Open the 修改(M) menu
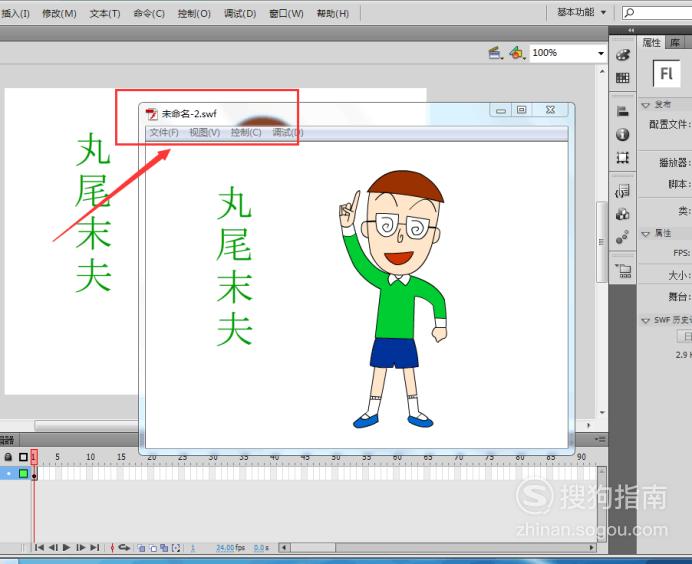This screenshot has height=564, width=692. 59,13
